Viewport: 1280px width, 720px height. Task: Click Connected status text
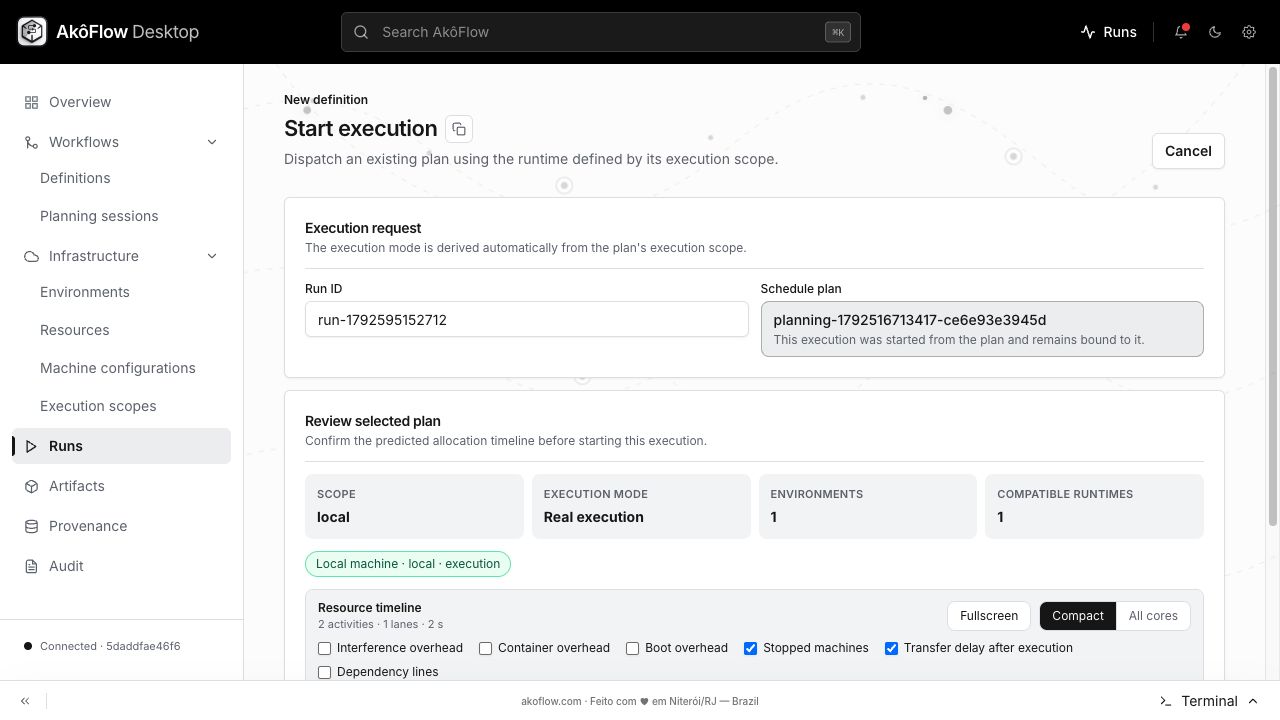click(x=110, y=646)
